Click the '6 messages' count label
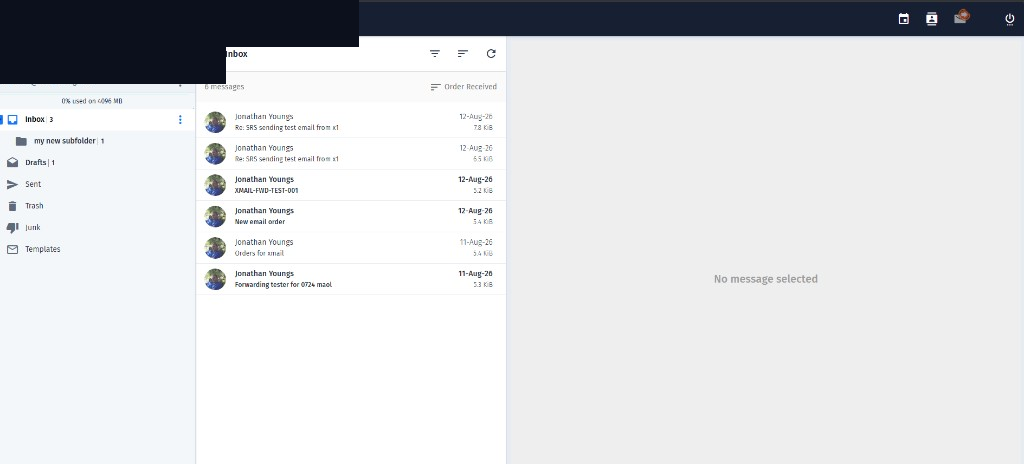Screen dimensions: 1024x464 (224, 87)
